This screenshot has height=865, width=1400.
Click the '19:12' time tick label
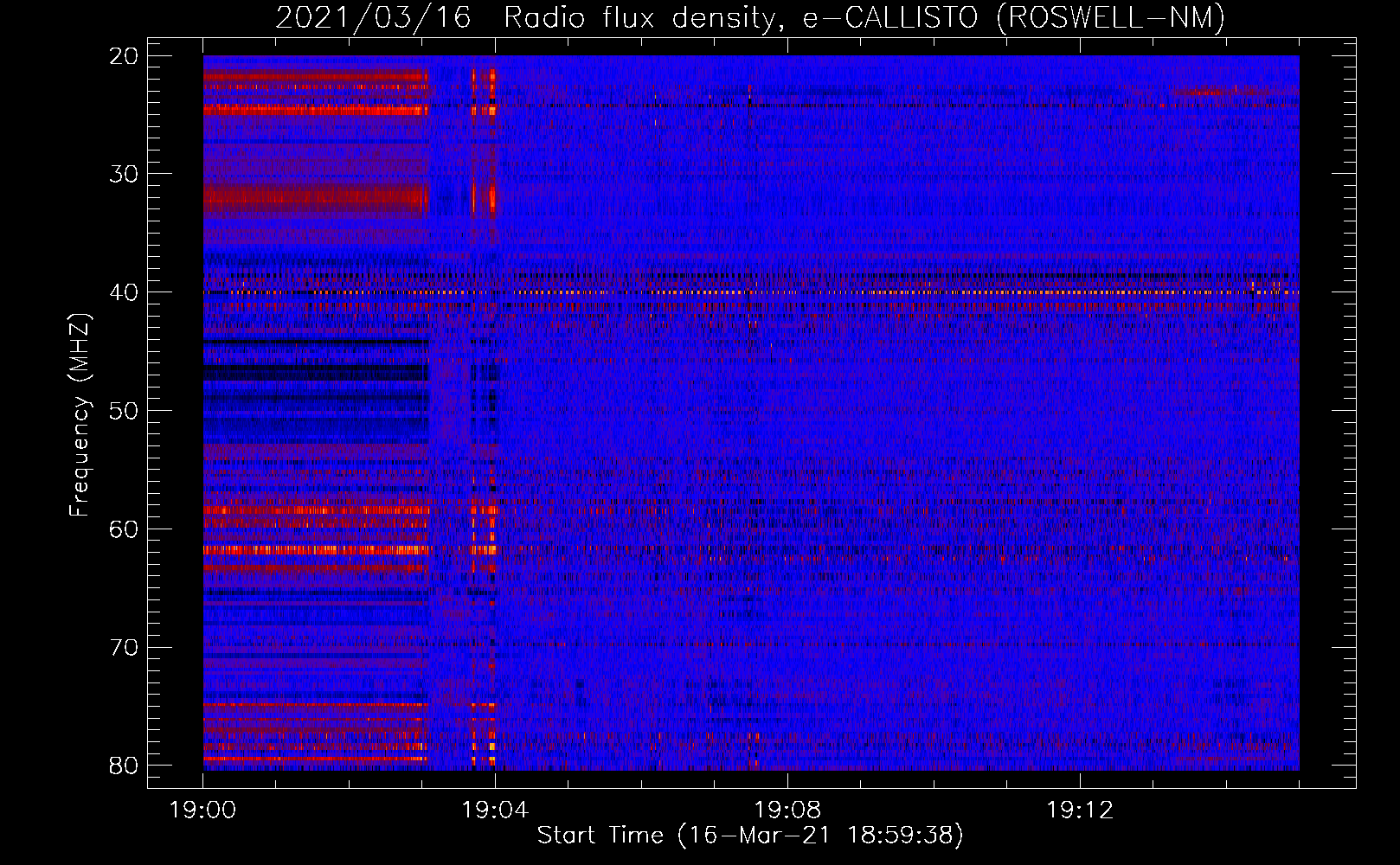[1080, 811]
